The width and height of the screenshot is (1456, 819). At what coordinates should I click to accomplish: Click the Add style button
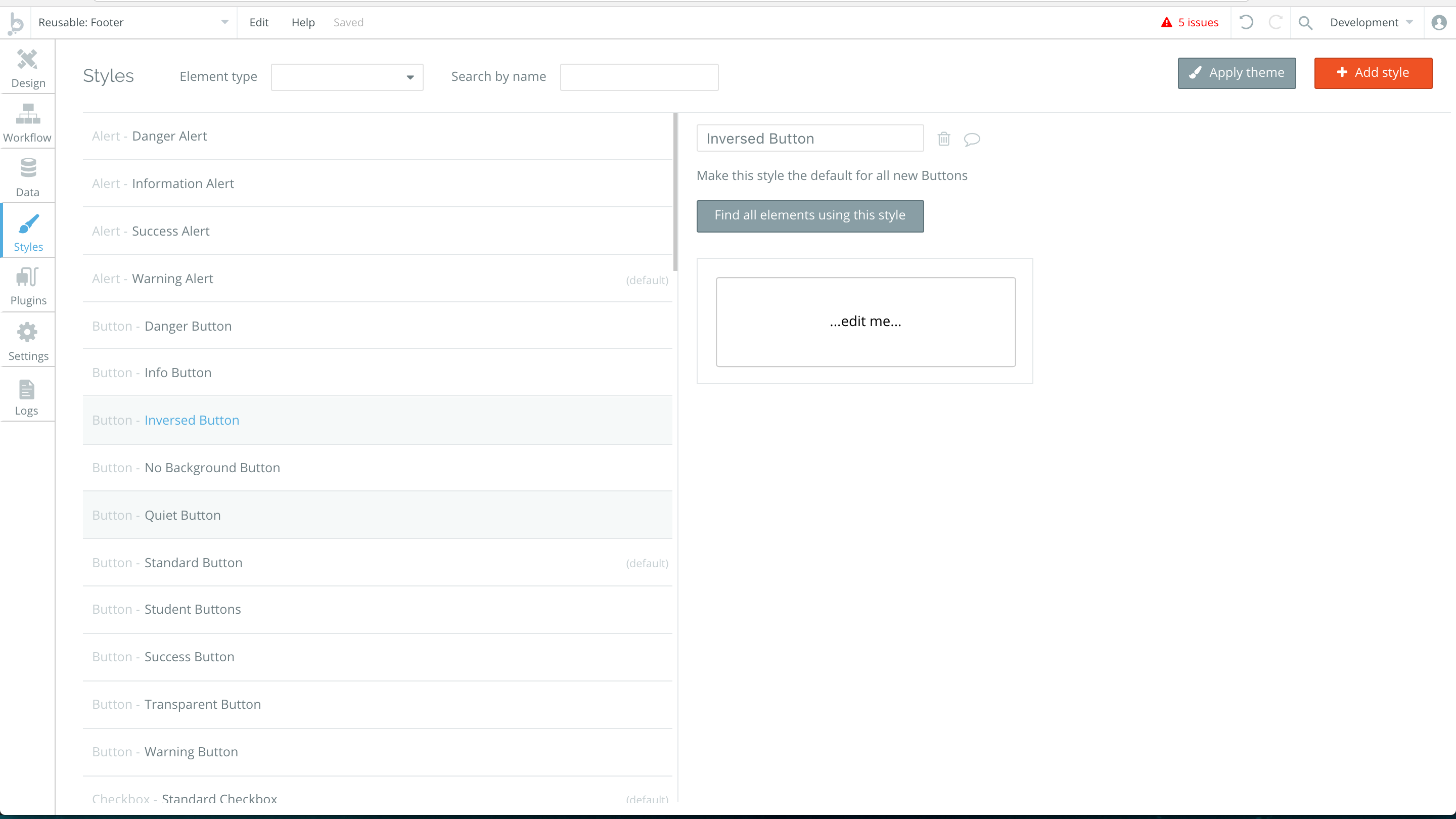[x=1373, y=73]
